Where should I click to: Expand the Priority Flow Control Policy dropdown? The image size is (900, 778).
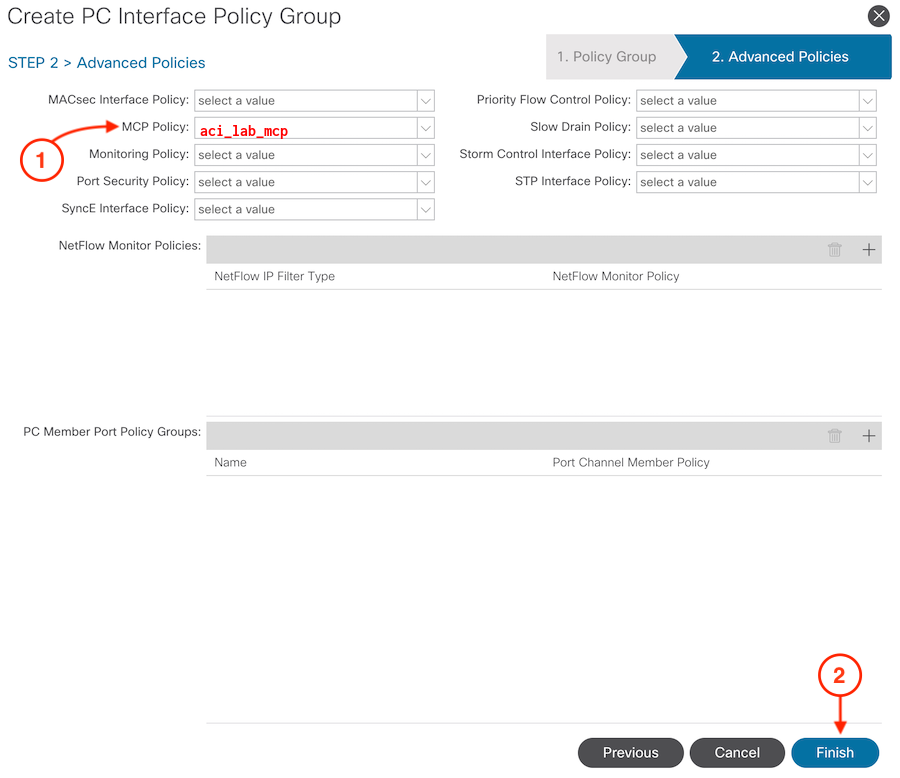coord(868,101)
